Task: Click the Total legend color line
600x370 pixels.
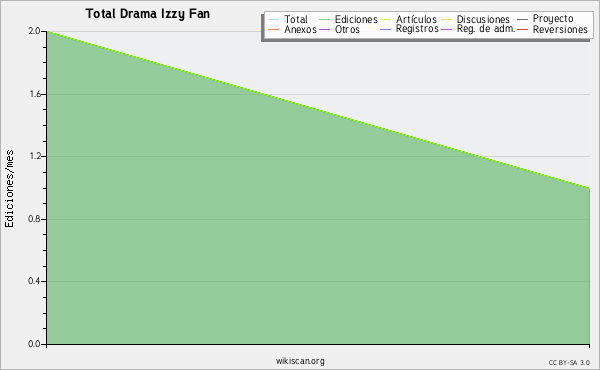Action: point(274,20)
